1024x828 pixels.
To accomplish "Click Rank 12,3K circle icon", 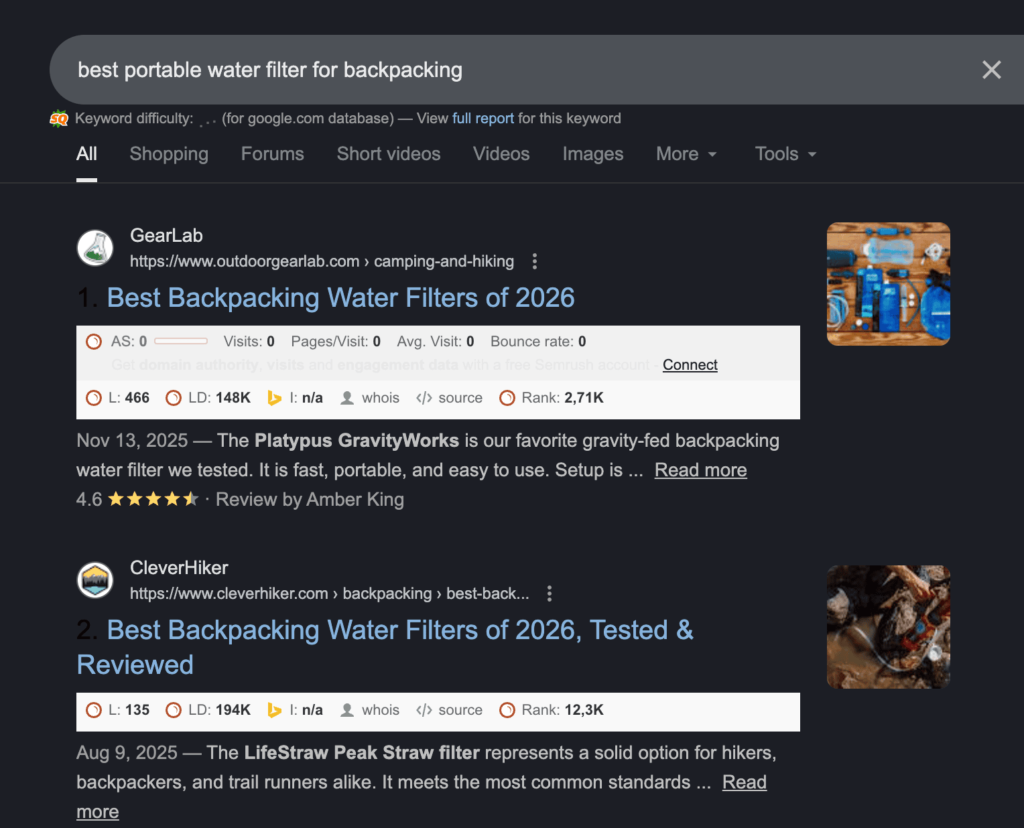I will [x=507, y=711].
